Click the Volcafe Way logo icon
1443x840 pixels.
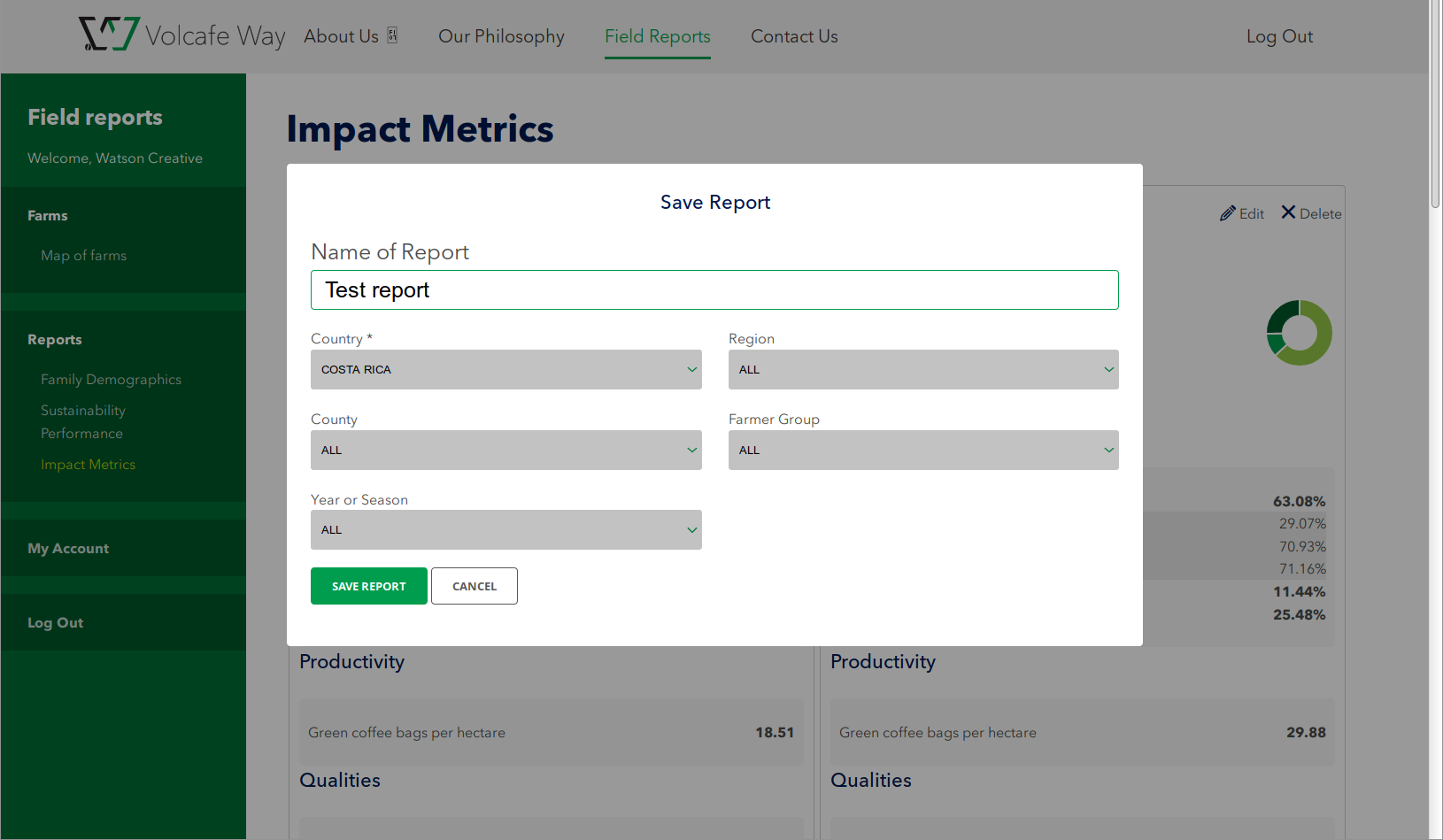point(109,35)
